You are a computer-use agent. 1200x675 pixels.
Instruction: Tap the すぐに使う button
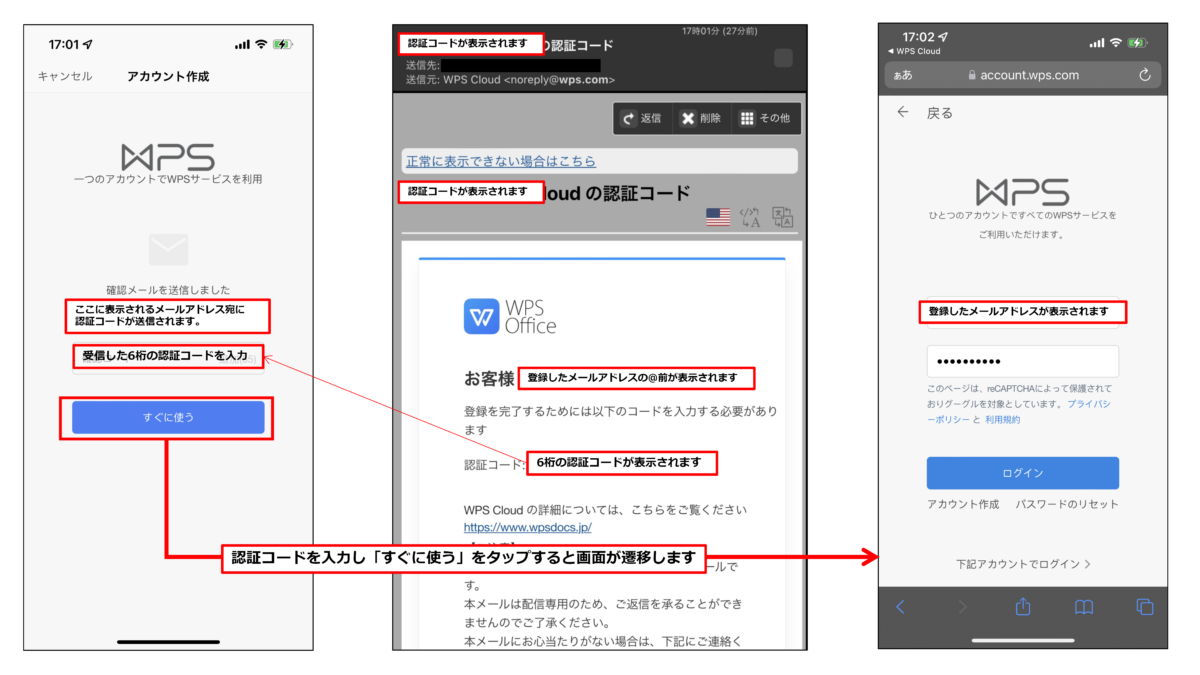pos(167,418)
